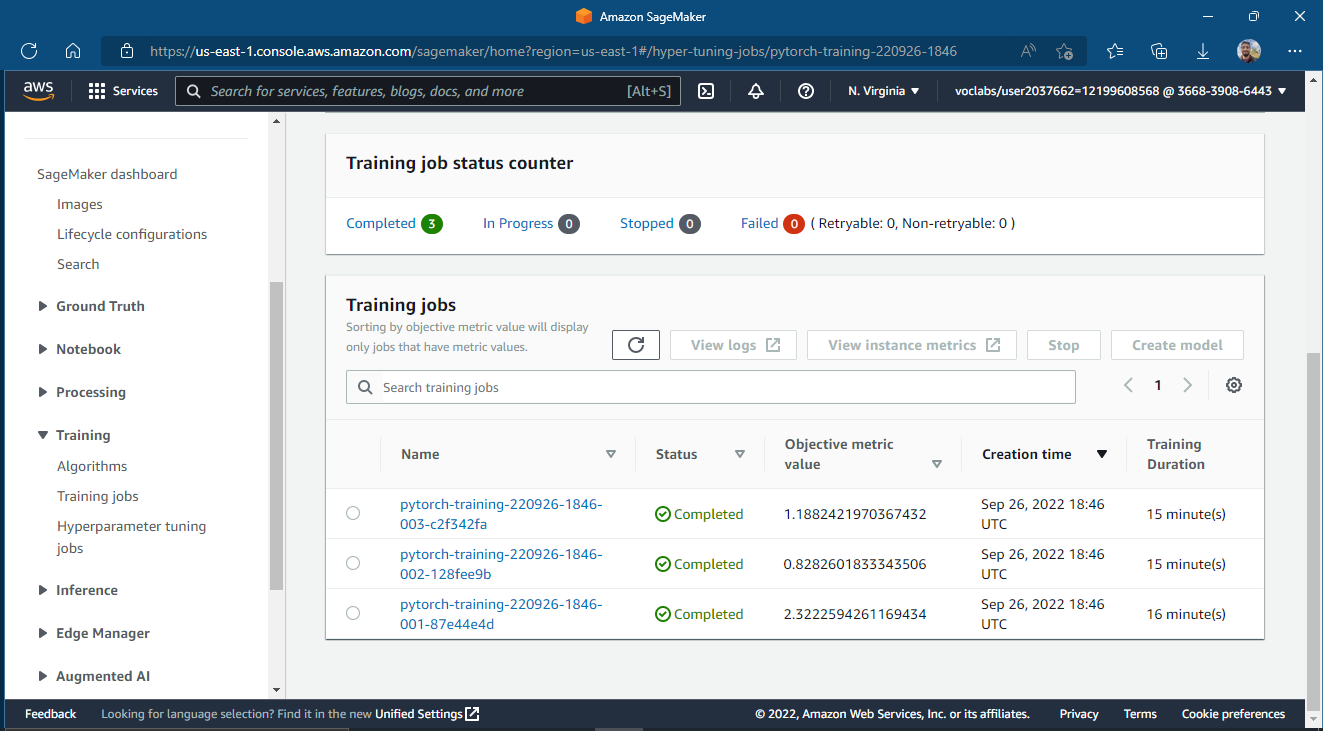Click the Search training jobs field

point(711,387)
